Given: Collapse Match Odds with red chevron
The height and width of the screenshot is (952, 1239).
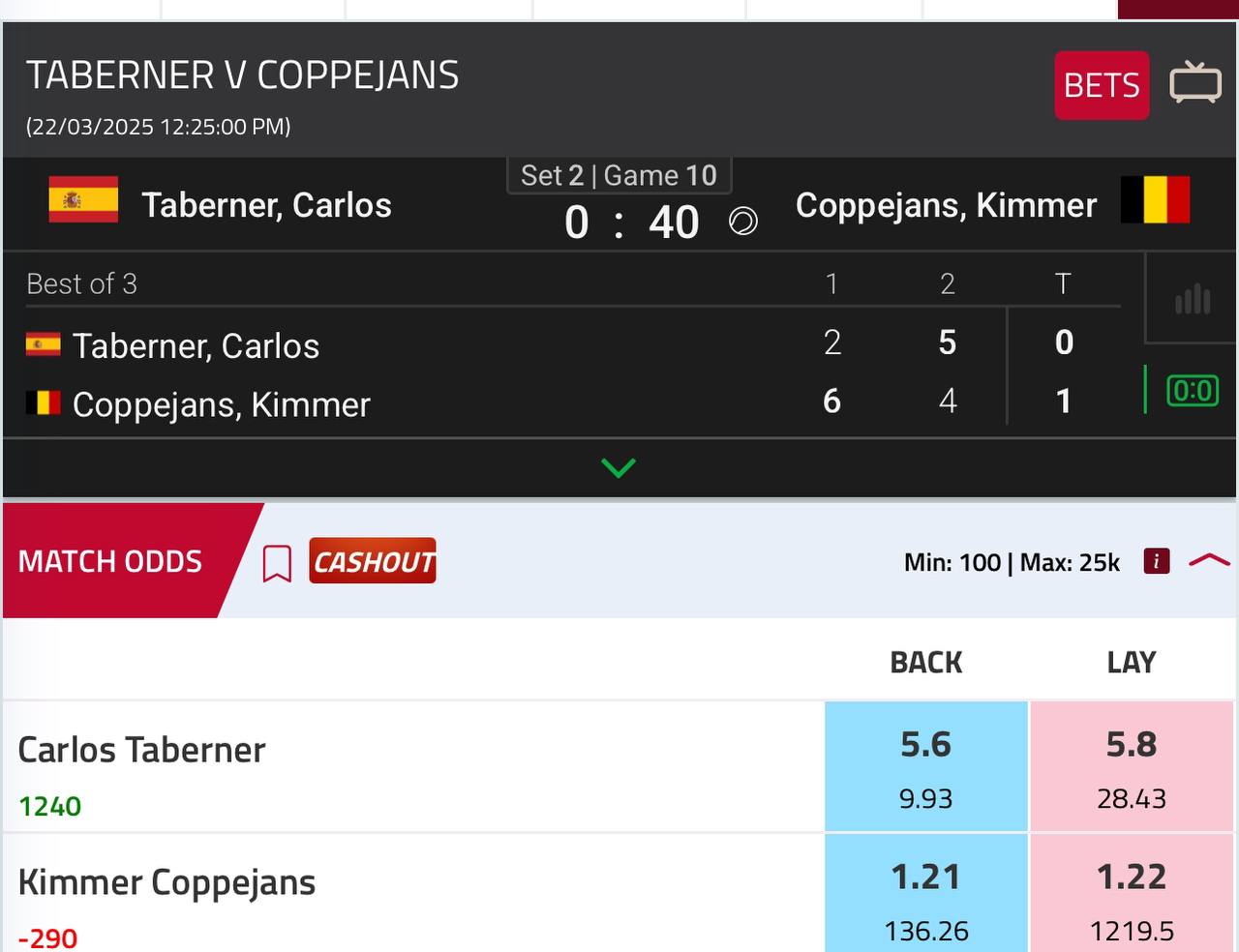Looking at the screenshot, I should point(1209,560).
